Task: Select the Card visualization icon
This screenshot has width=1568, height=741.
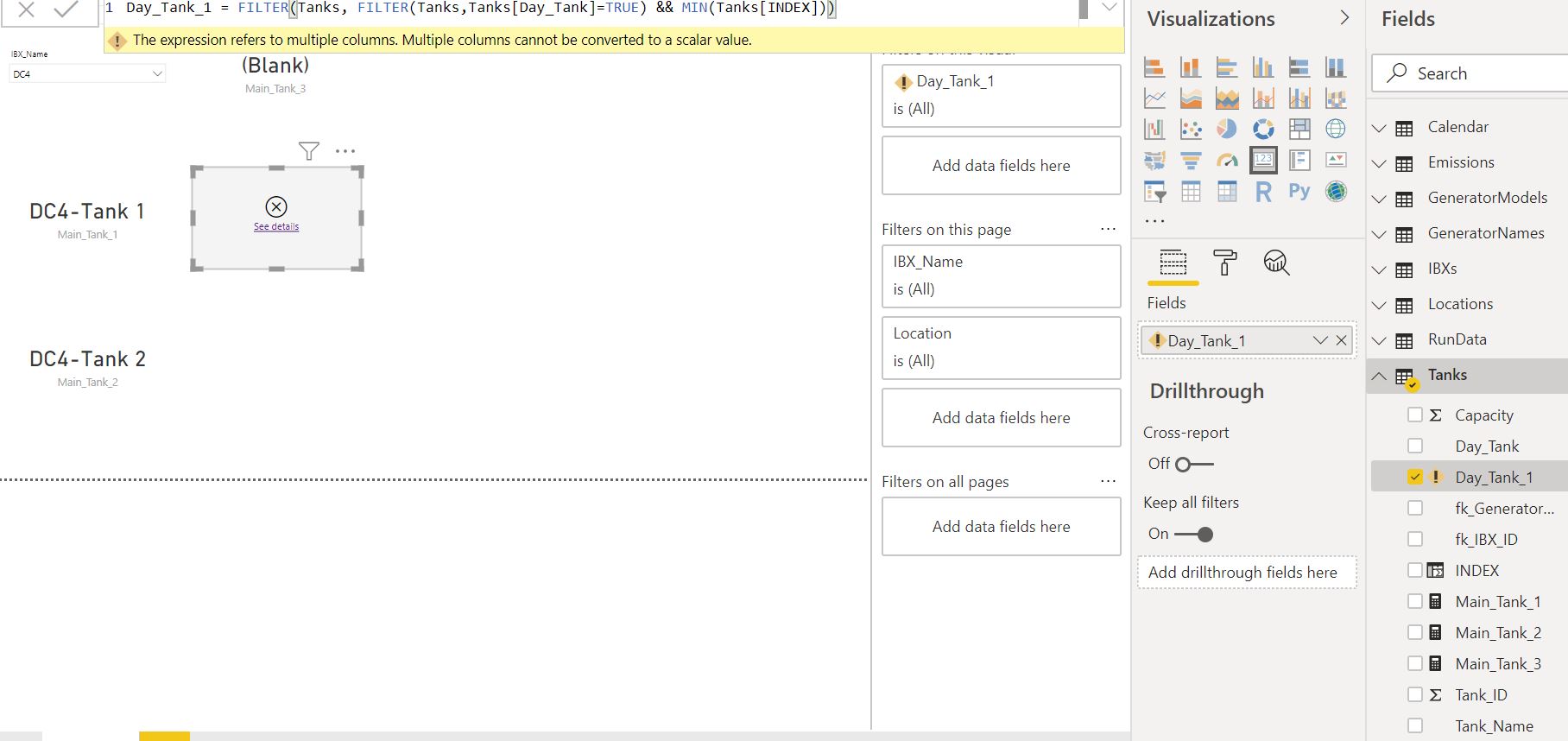Action: pyautogui.click(x=1263, y=161)
